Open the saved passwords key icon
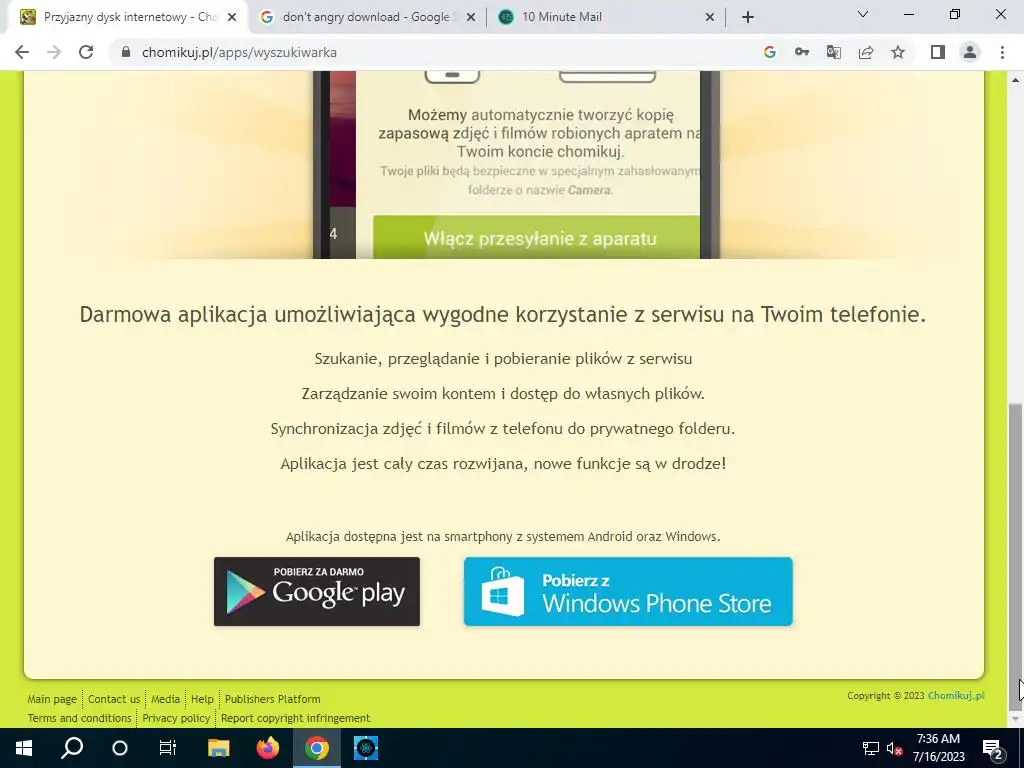This screenshot has width=1024, height=768. point(801,52)
